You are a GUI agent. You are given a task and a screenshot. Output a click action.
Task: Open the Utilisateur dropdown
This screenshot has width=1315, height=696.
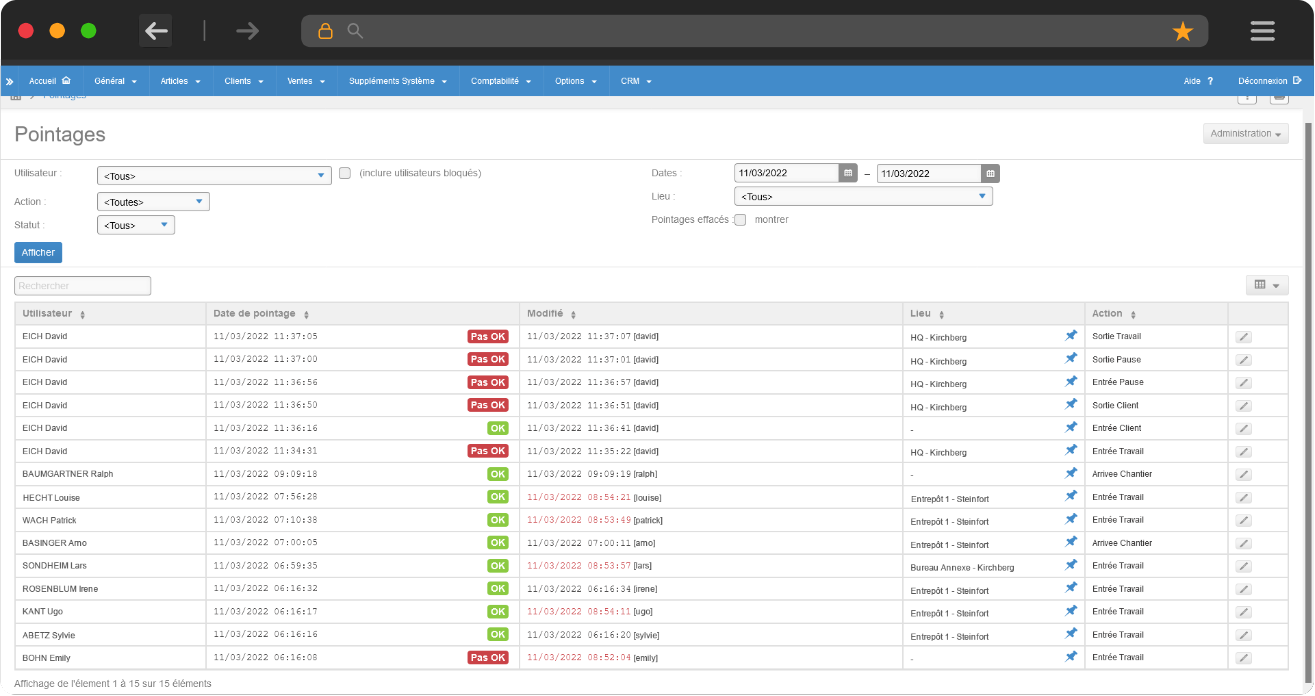tap(214, 176)
